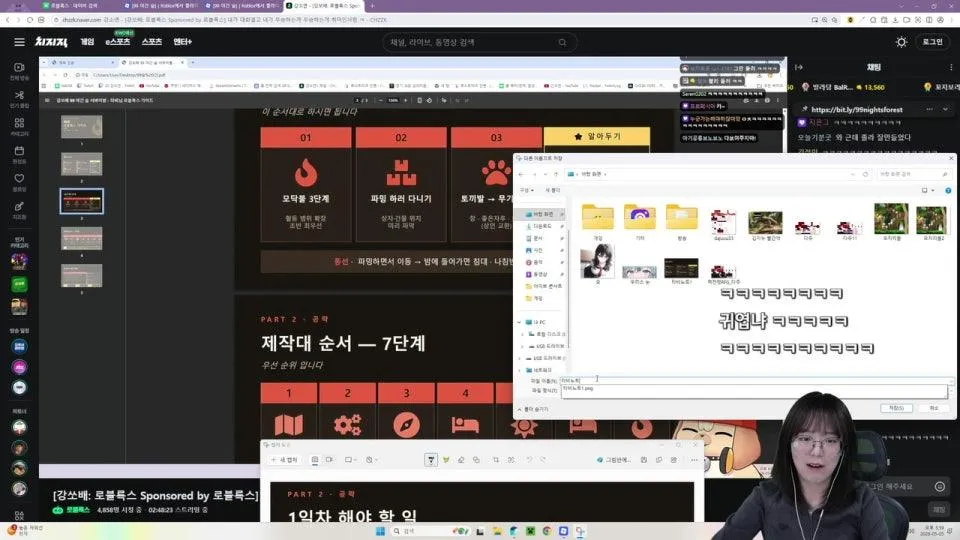Select the Snipping Tool crop icon

coord(496,460)
